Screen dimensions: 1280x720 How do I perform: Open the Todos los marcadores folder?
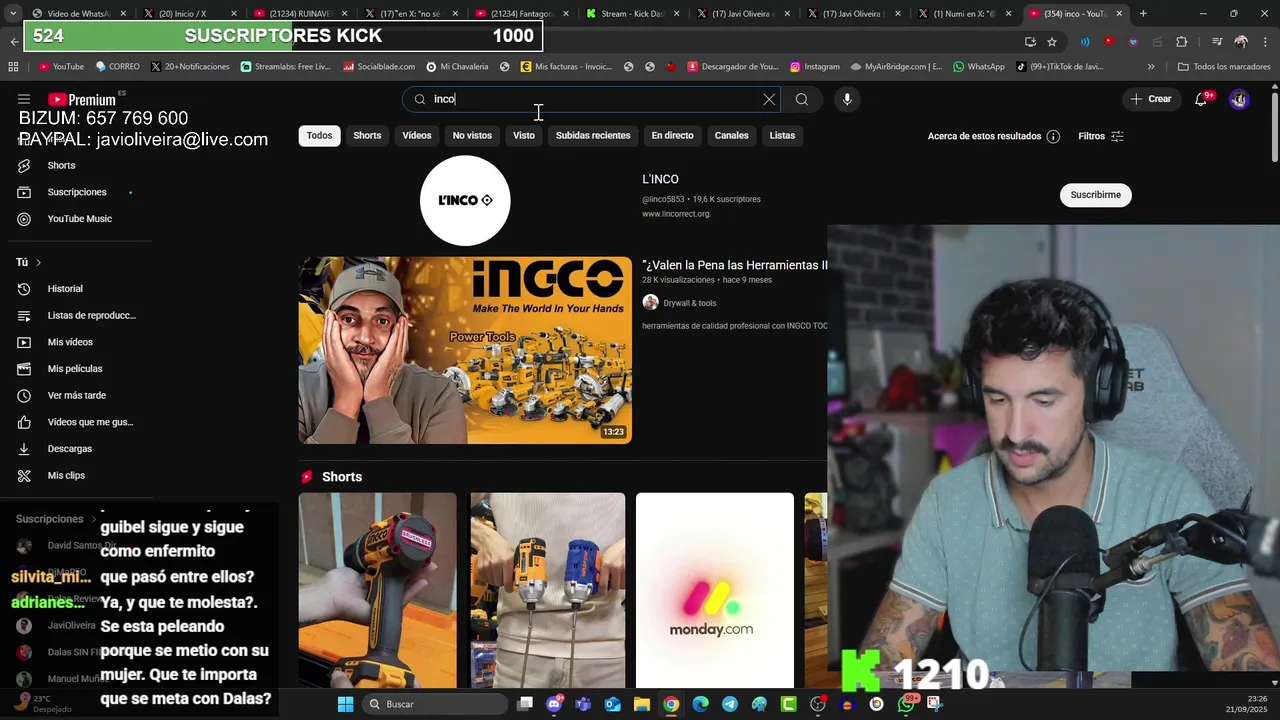[x=1225, y=67]
